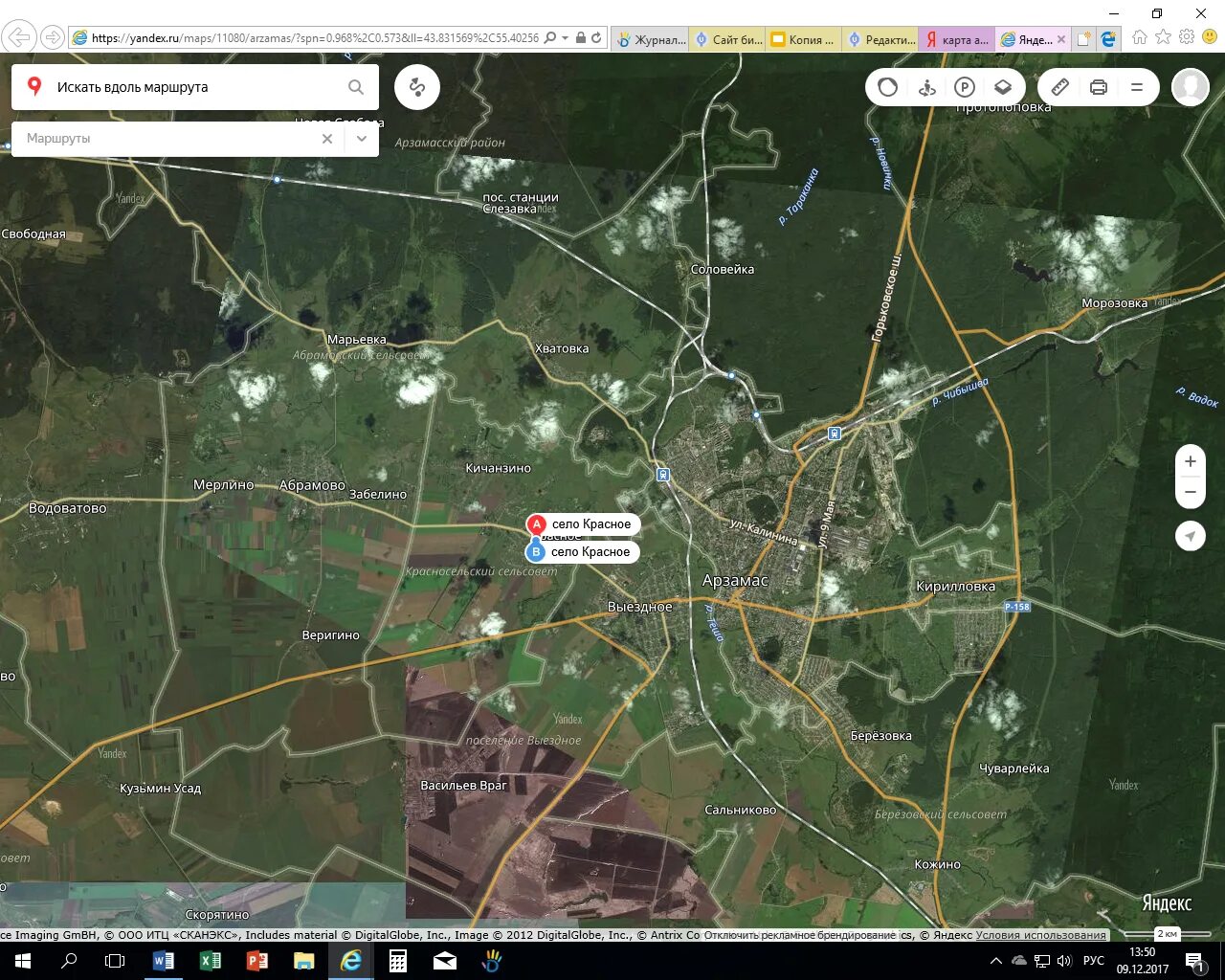Click the railway station icon northeast of Арзамас

[835, 434]
